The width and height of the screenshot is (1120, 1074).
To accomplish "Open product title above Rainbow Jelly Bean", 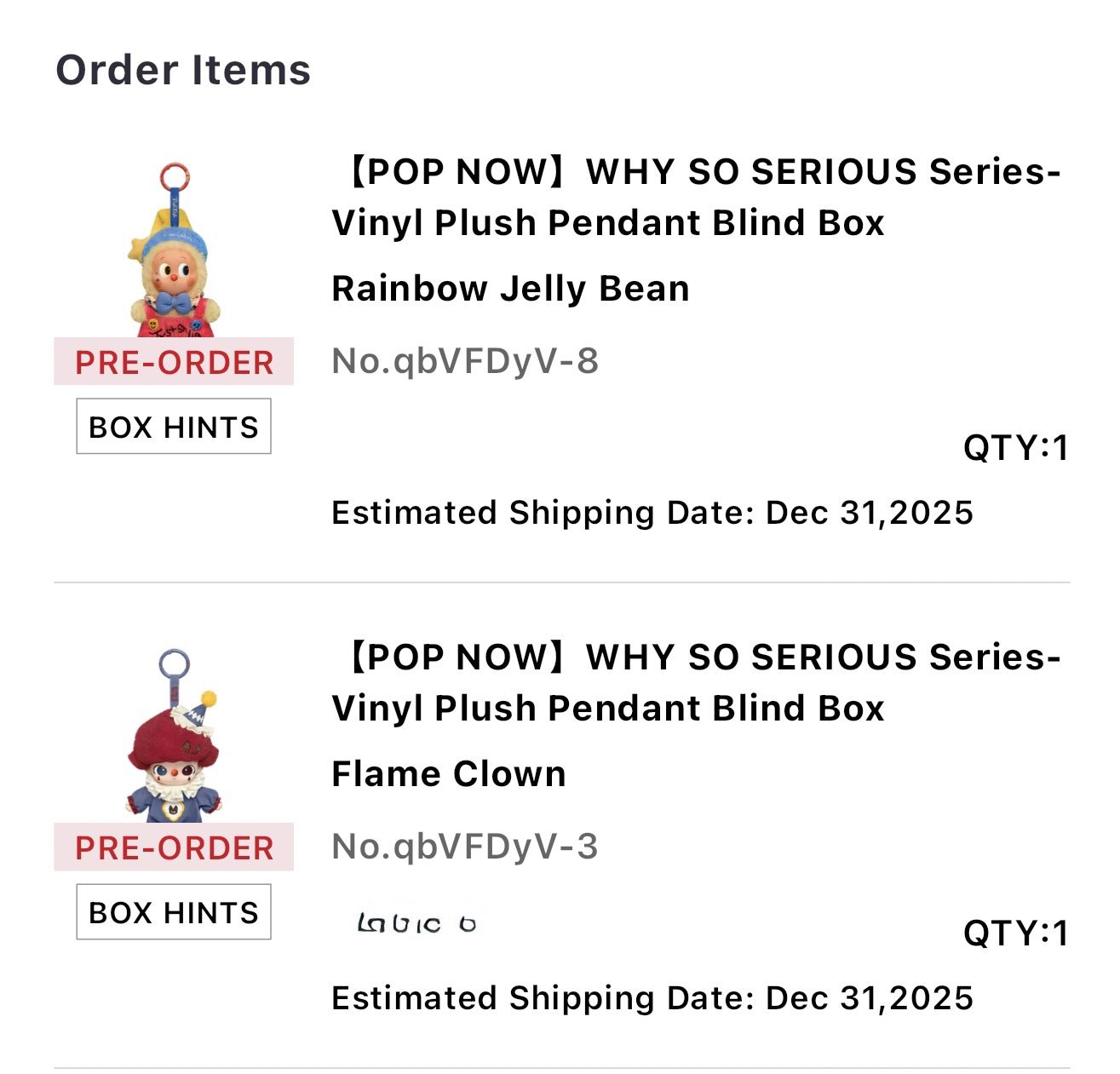I will (695, 197).
